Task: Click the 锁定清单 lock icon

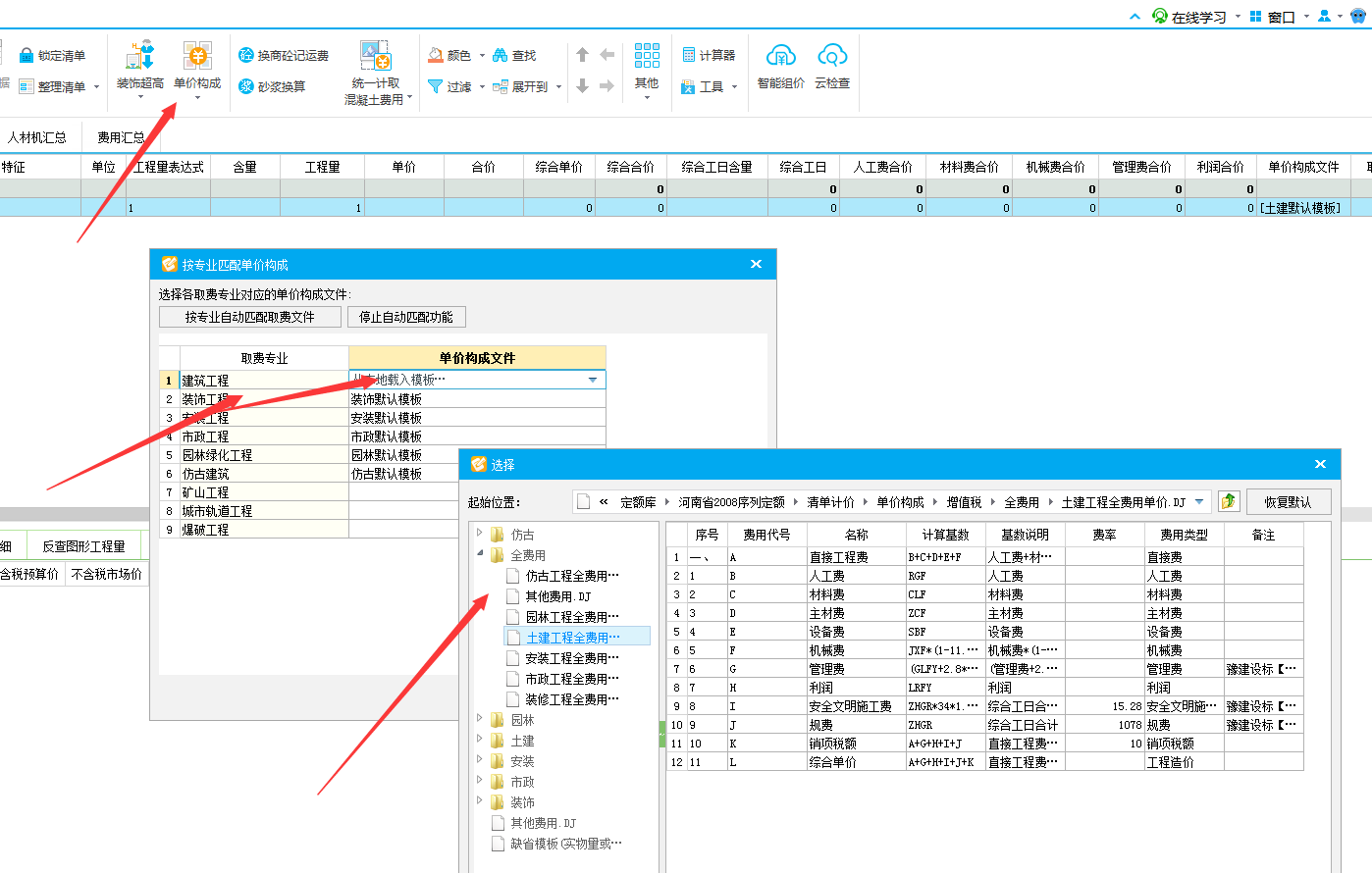Action: click(x=26, y=56)
